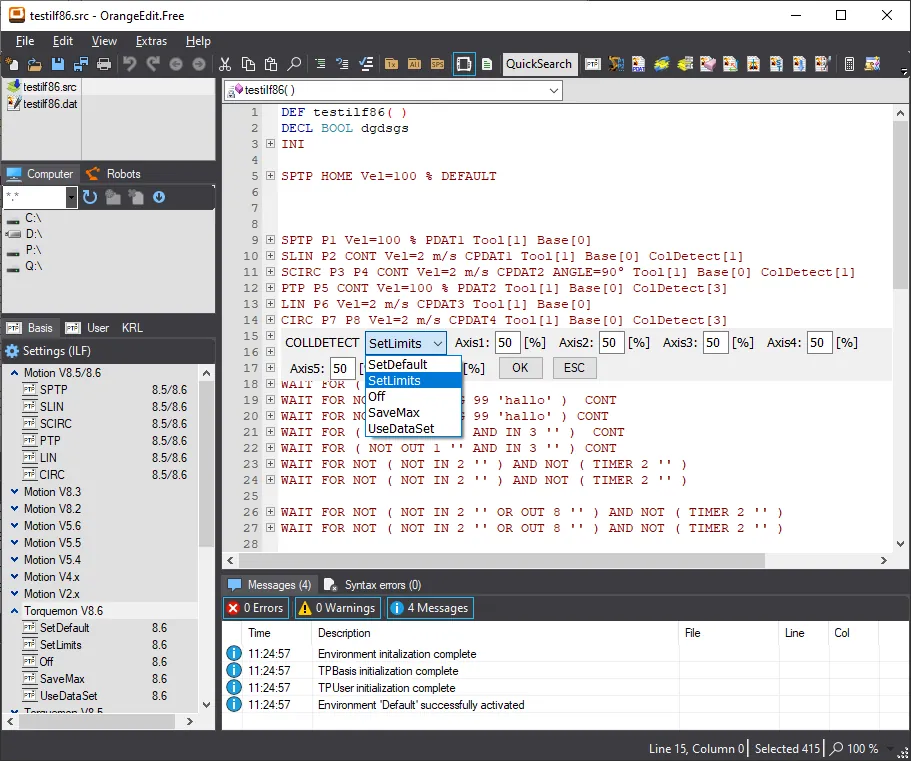Print the document using the printer icon
911x761 pixels.
[104, 64]
